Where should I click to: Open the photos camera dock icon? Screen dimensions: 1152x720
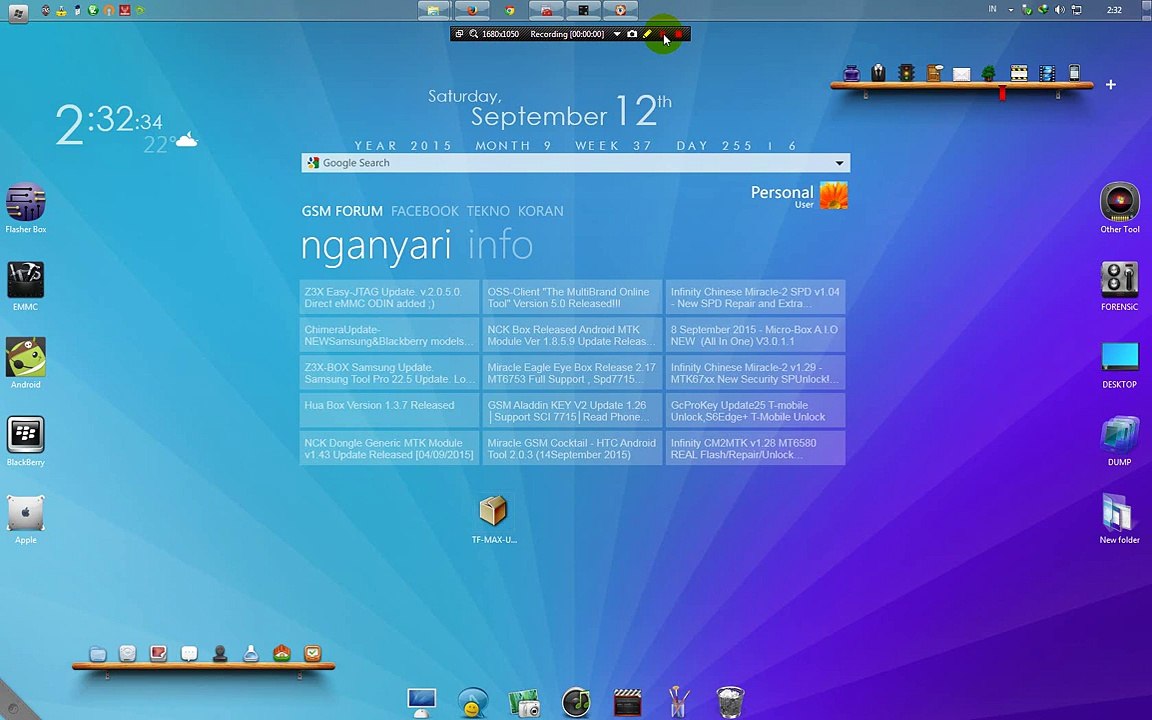point(525,702)
